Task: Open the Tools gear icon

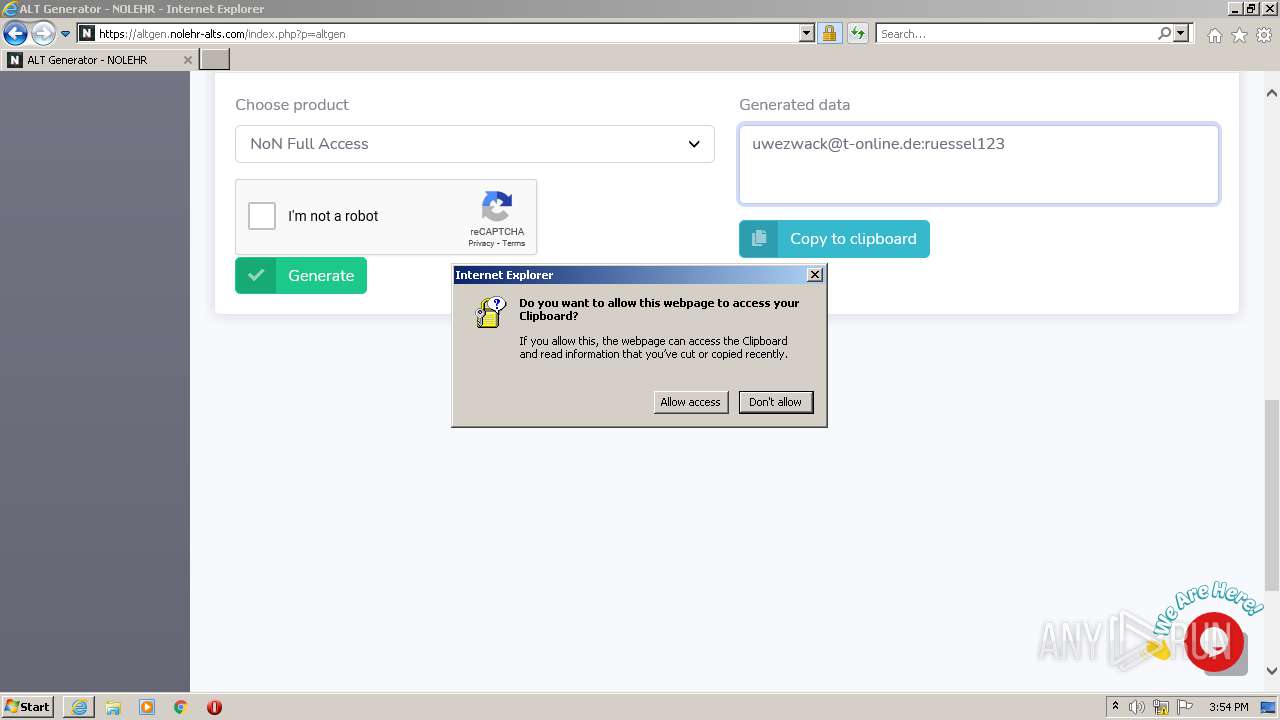Action: pyautogui.click(x=1264, y=35)
